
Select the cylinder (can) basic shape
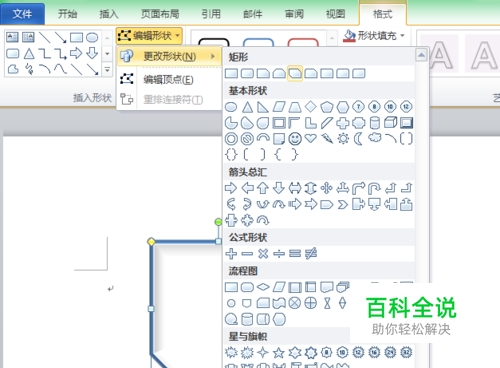pyautogui.click(x=375, y=123)
